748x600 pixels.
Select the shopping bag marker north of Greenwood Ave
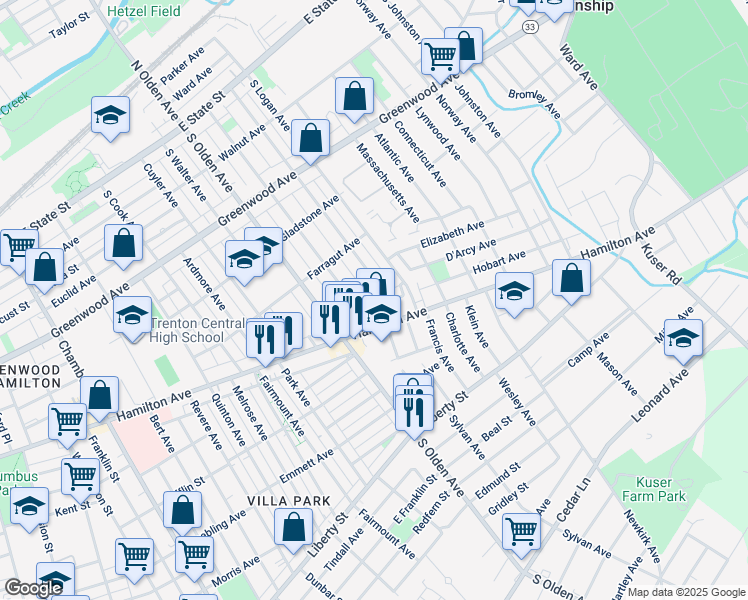click(x=354, y=98)
